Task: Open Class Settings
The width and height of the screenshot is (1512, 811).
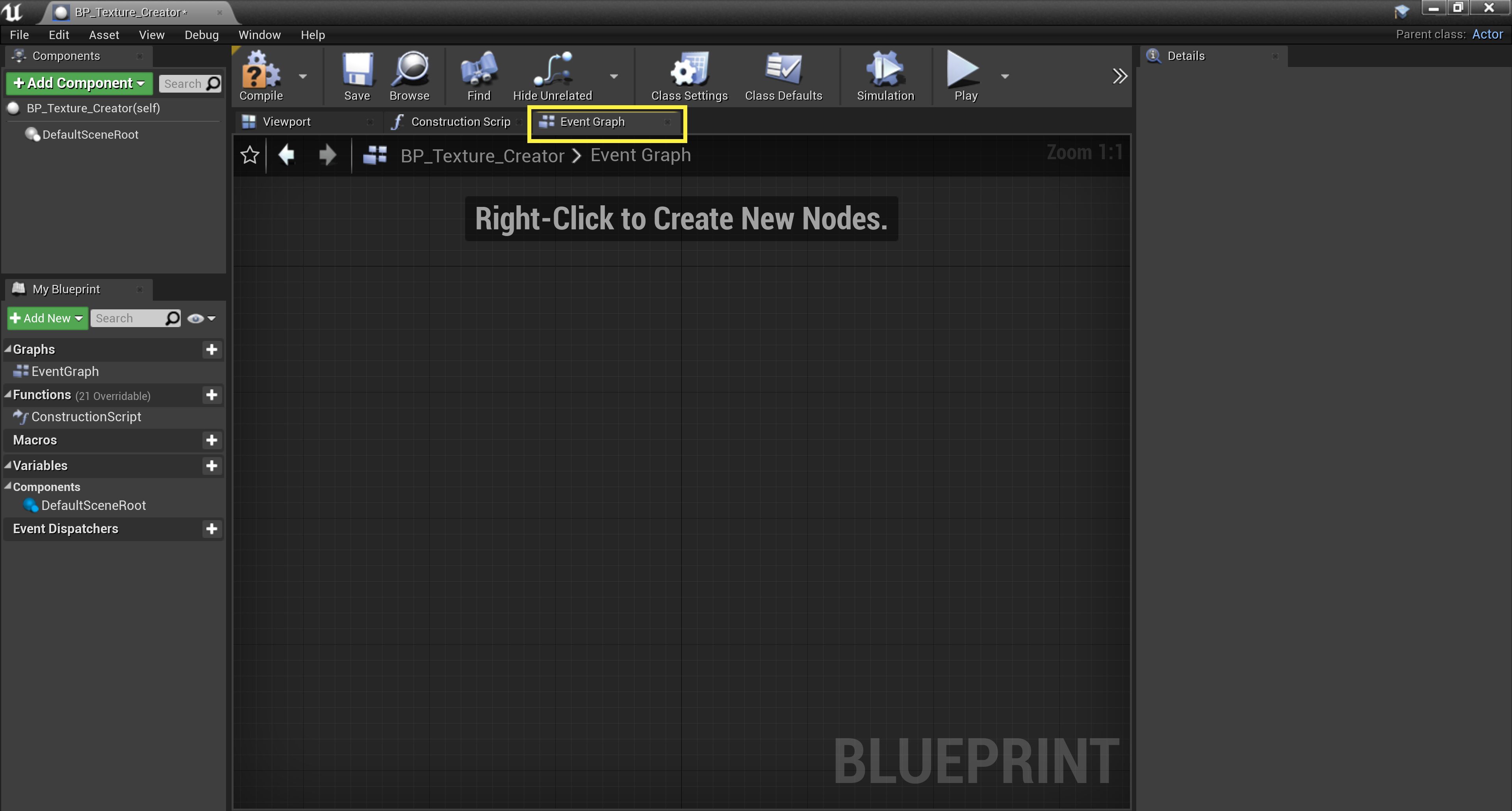Action: (688, 76)
